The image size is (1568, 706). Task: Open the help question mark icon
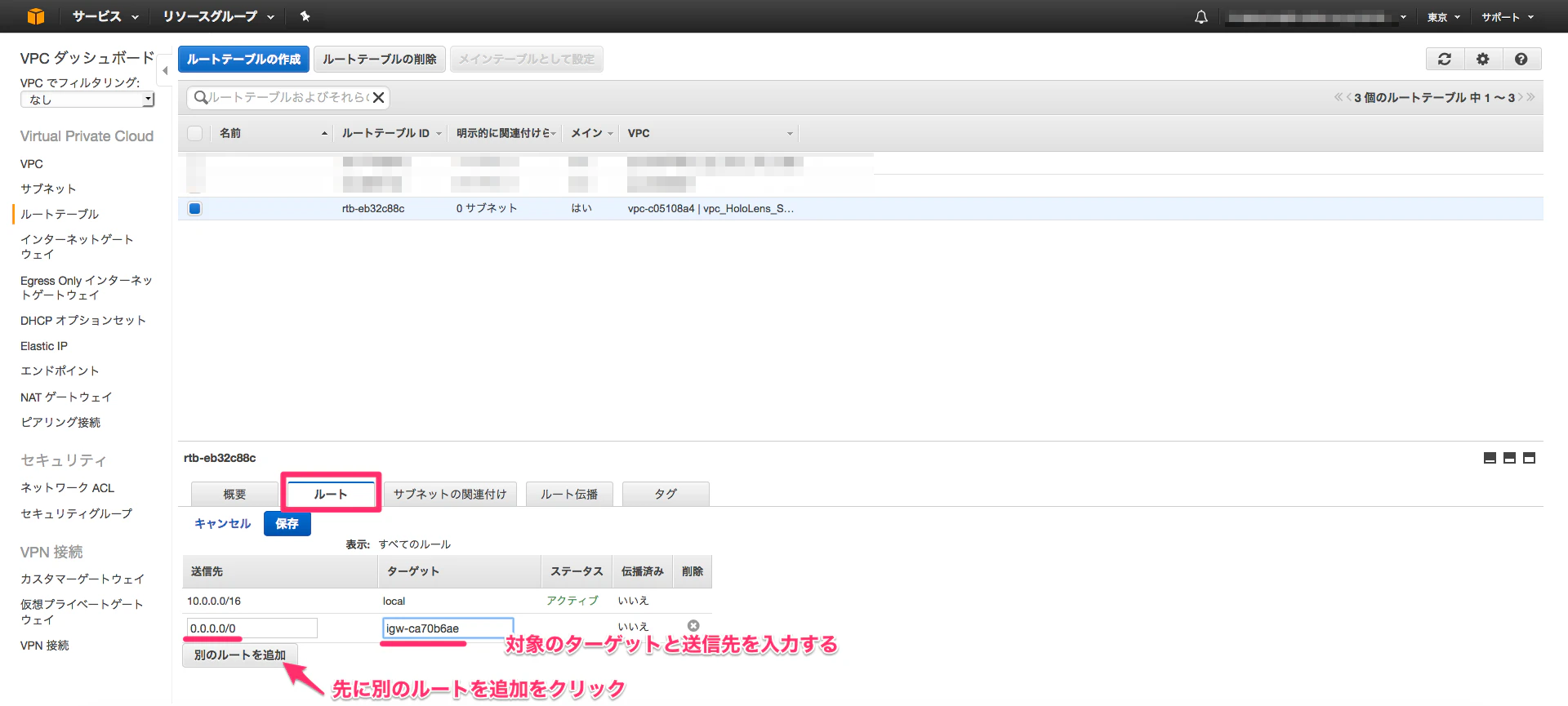pos(1521,59)
